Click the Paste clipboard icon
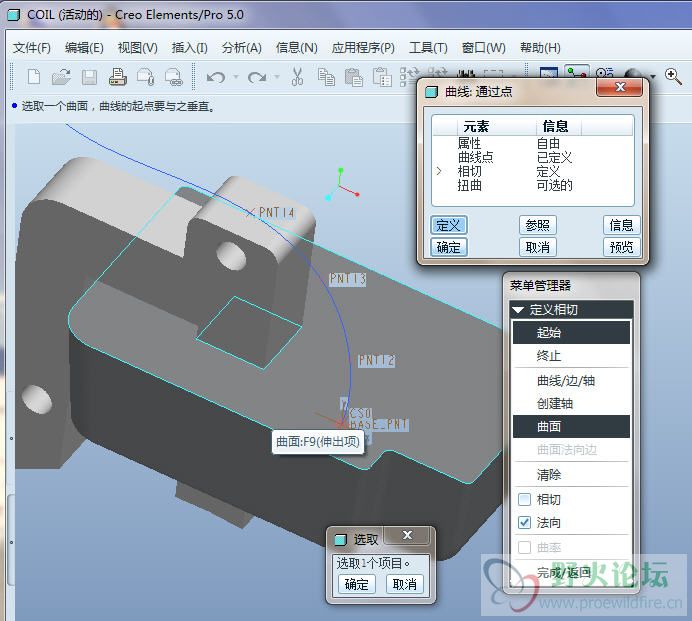Image resolution: width=692 pixels, height=621 pixels. pyautogui.click(x=354, y=77)
